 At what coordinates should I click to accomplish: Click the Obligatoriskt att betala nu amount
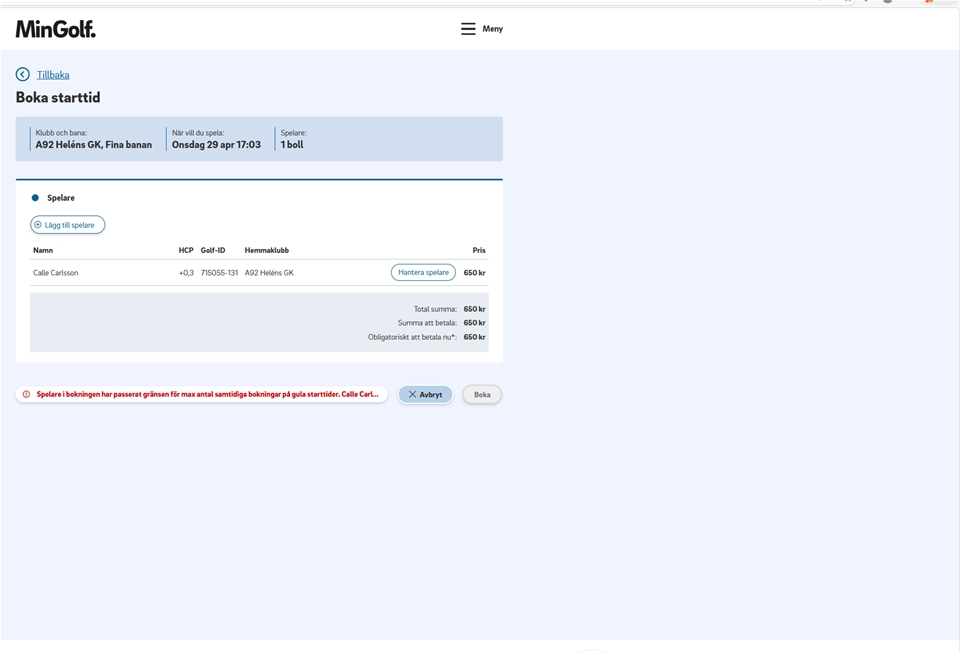coord(474,337)
